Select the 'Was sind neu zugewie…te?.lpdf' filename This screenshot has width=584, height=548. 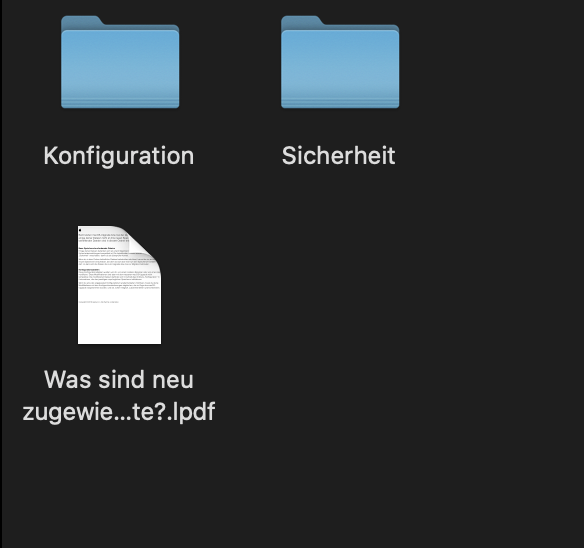(x=119, y=396)
